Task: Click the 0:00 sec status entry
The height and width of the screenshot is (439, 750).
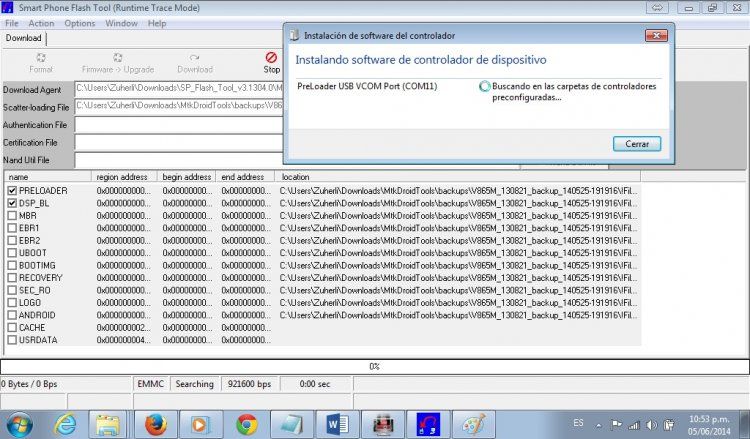Action: click(x=315, y=384)
